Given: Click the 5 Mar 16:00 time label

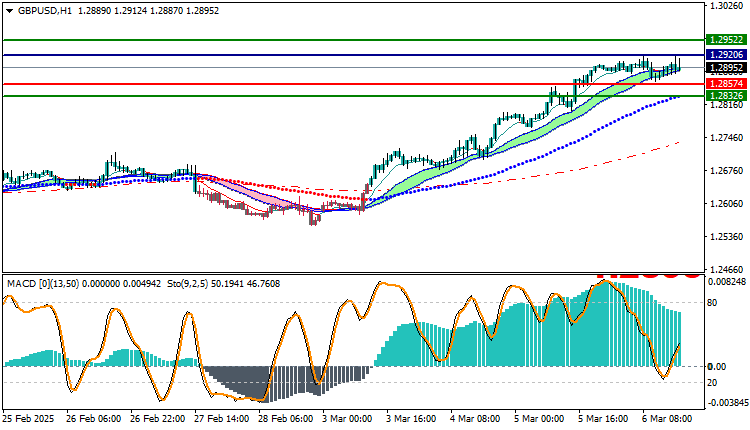Looking at the screenshot, I should pyautogui.click(x=604, y=419).
